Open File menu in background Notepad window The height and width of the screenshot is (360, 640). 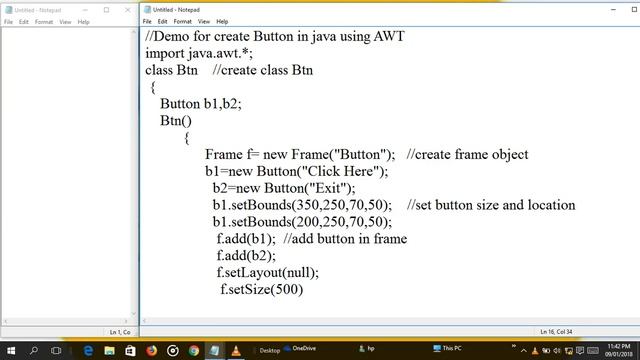[x=8, y=22]
